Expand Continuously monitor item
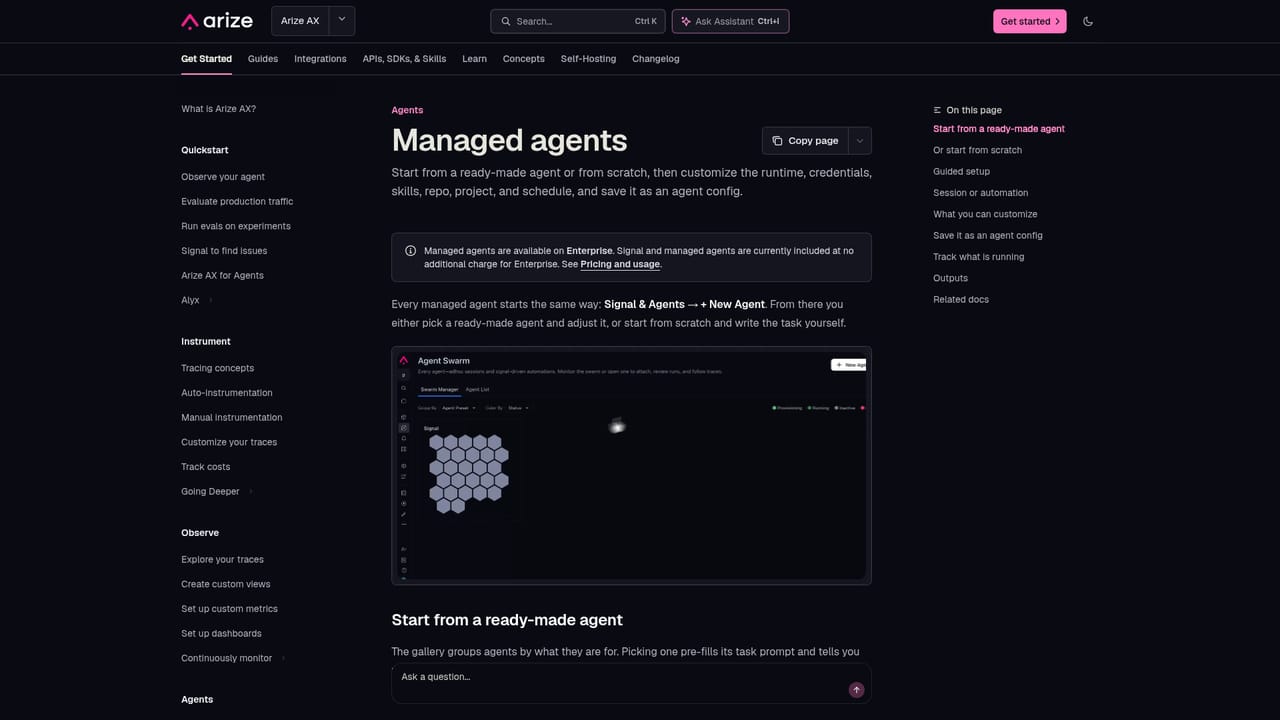Image resolution: width=1280 pixels, height=720 pixels. coord(233,658)
